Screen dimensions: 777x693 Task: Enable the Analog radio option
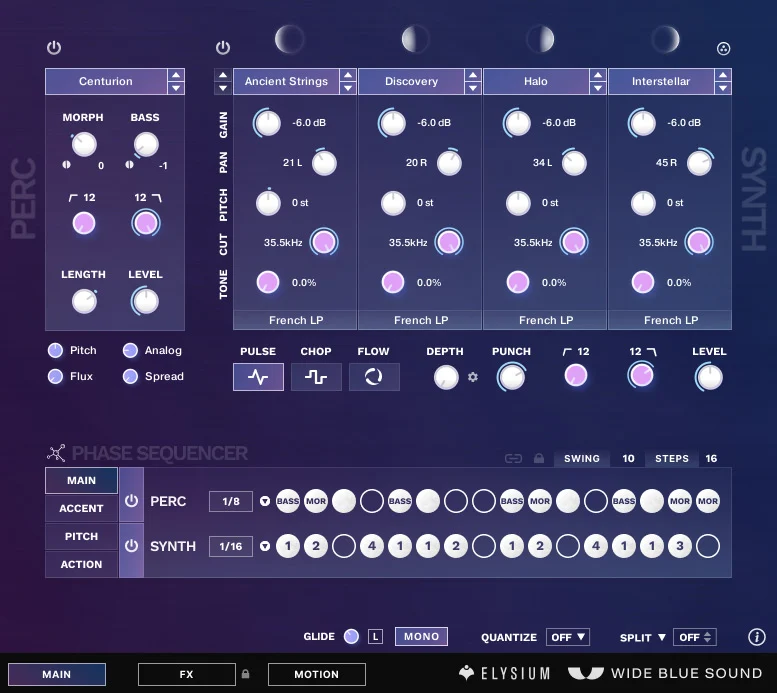(x=130, y=351)
